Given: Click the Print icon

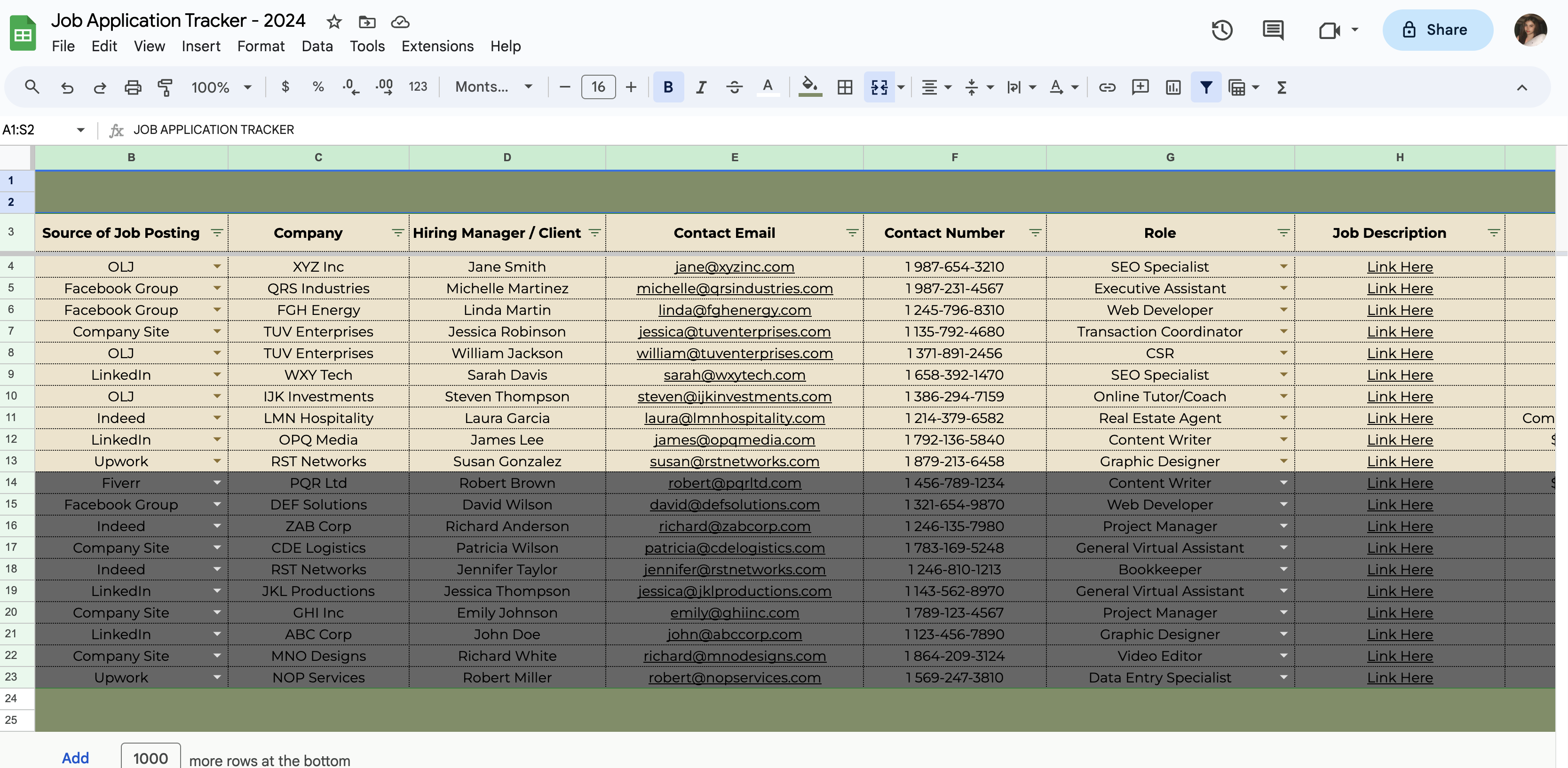Looking at the screenshot, I should [133, 87].
